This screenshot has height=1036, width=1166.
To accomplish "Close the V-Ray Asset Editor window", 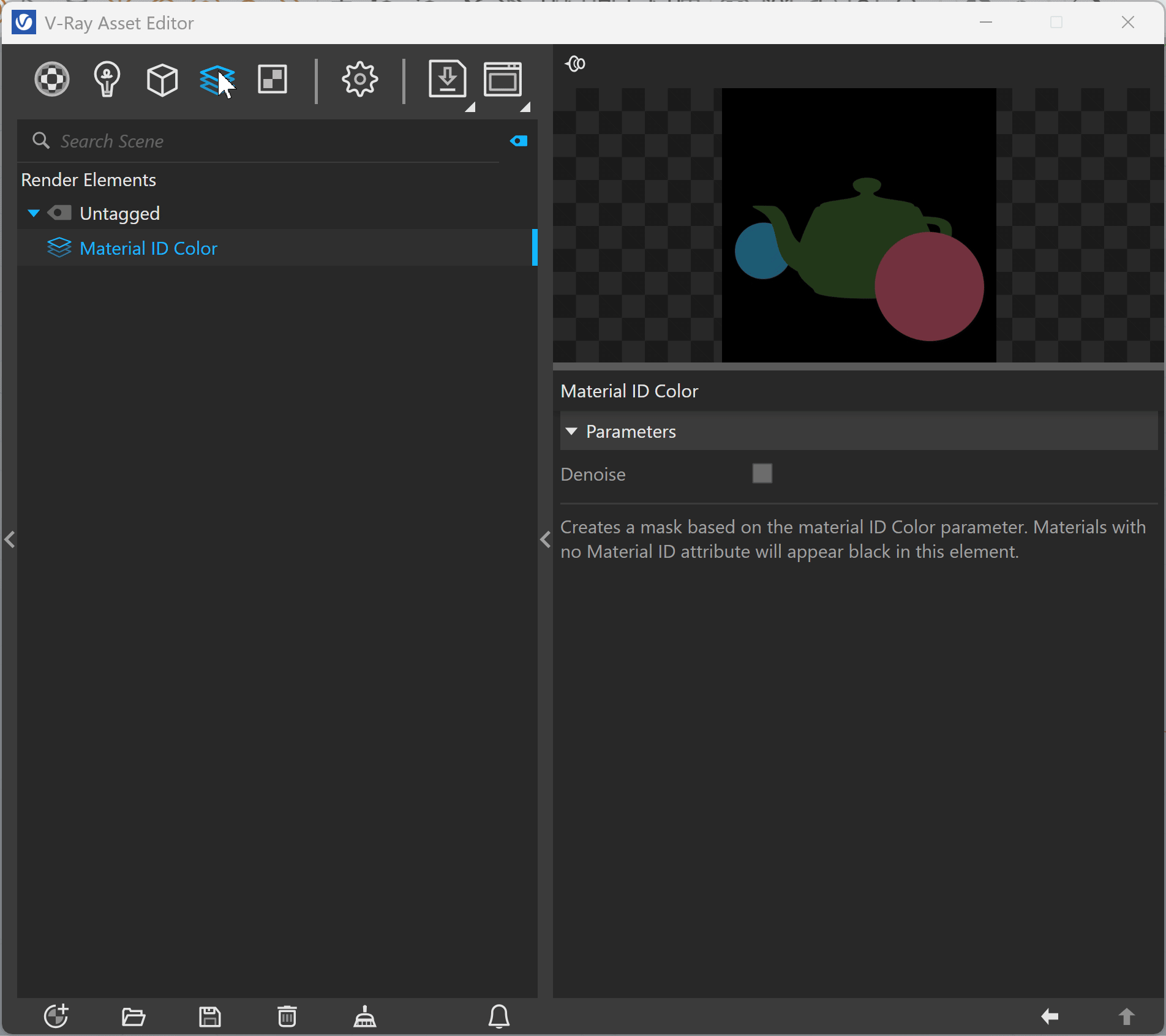I will 1128,23.
